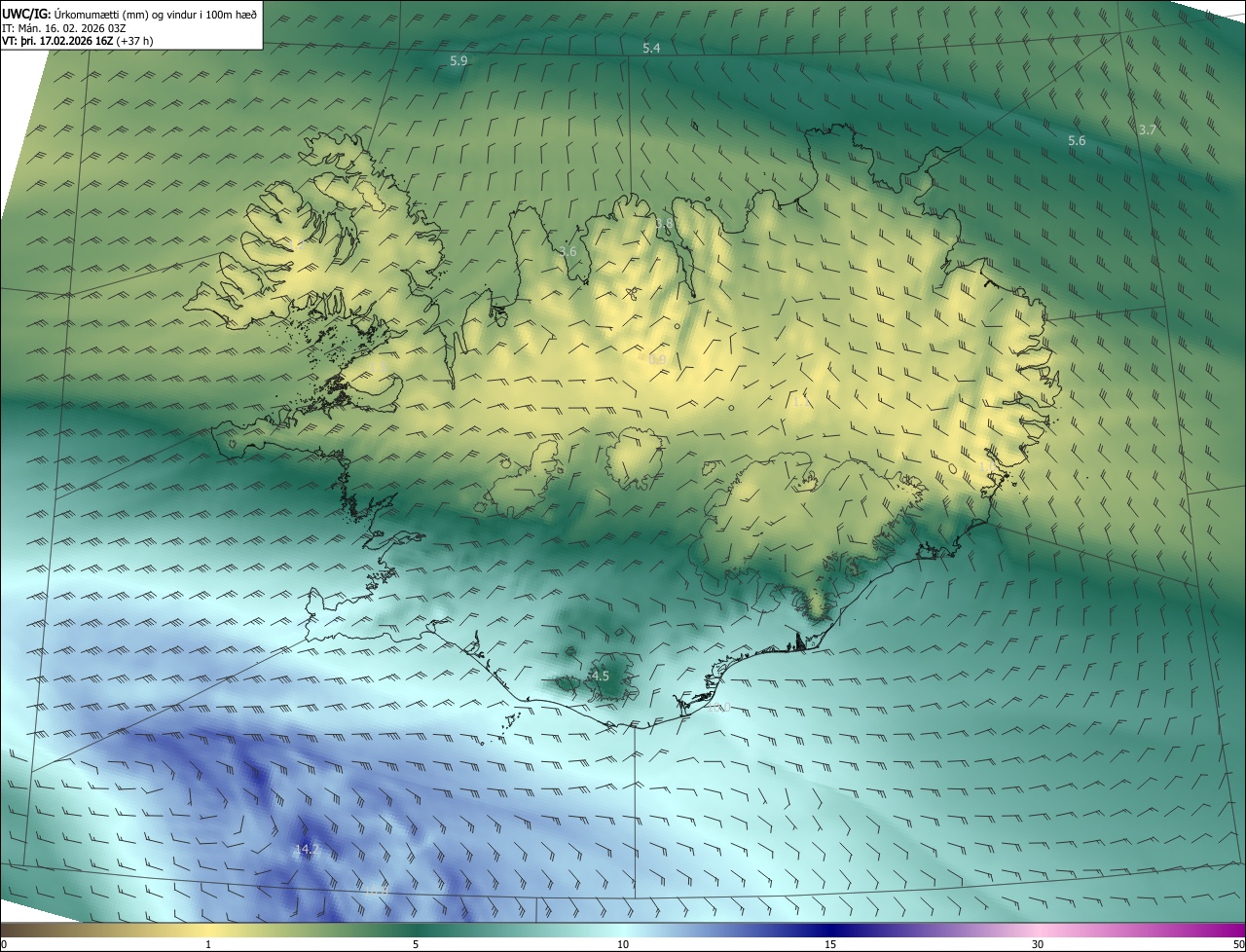Screen dimensions: 1246x952
Task: Click the 10.0 value label near the south coast
Action: [x=718, y=707]
